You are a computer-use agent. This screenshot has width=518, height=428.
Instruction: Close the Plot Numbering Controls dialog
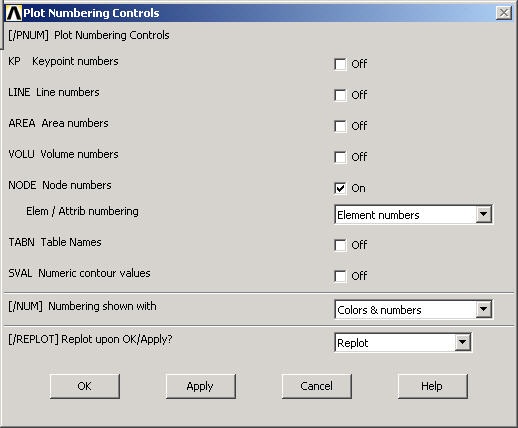coord(504,13)
